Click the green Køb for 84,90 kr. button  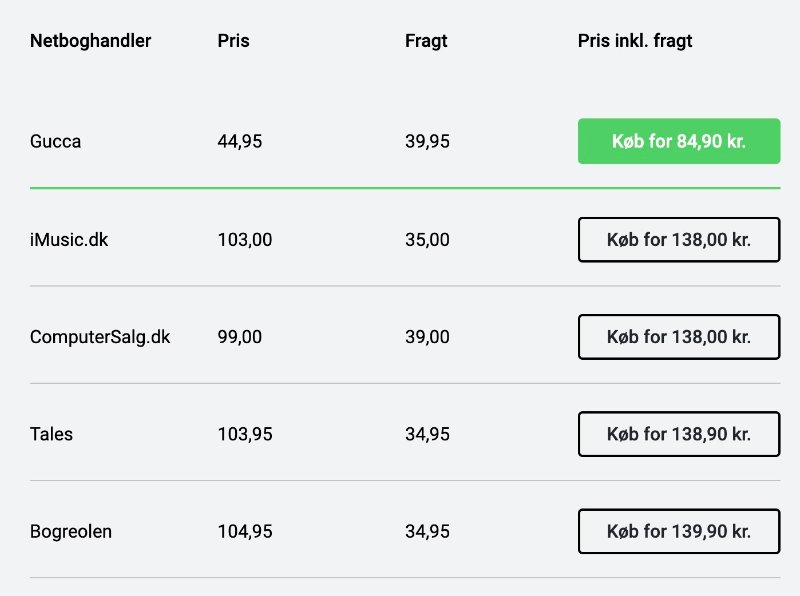pos(679,141)
